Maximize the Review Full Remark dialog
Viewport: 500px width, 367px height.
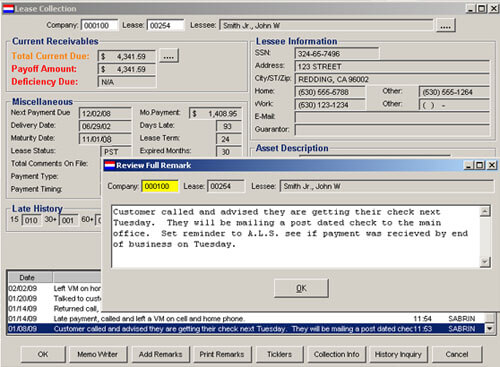[480, 165]
